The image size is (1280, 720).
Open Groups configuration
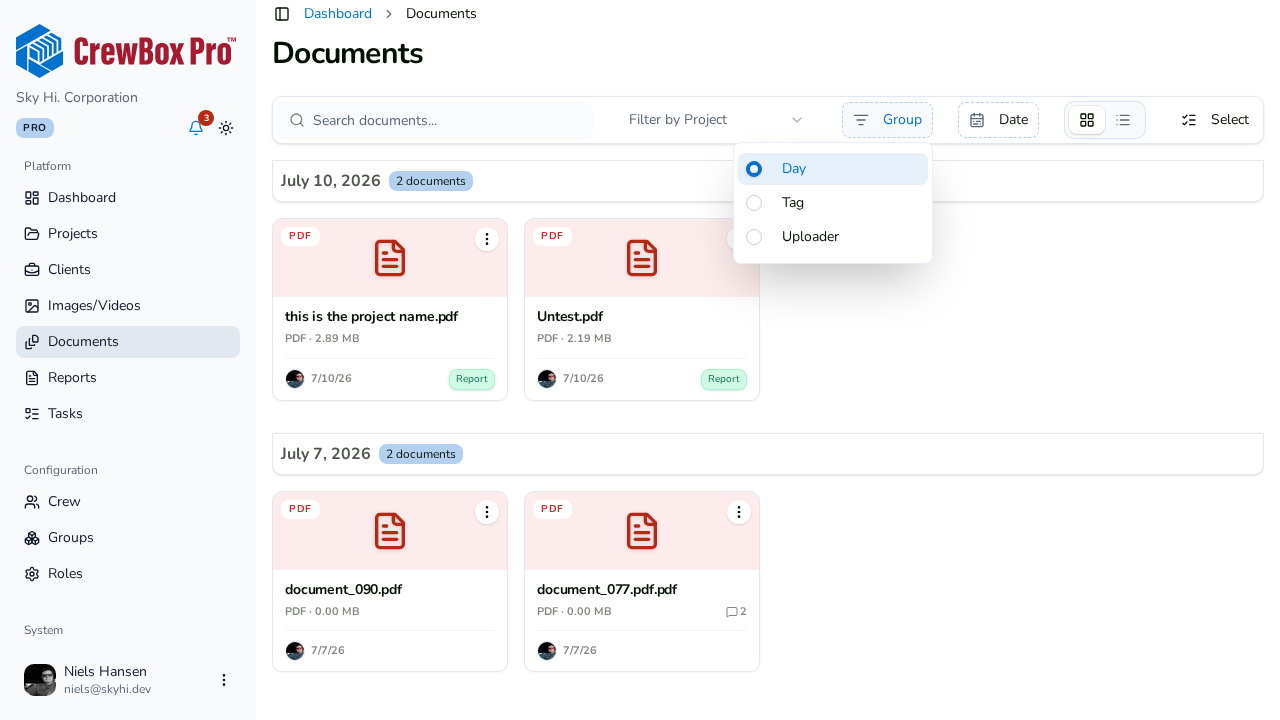click(x=128, y=538)
